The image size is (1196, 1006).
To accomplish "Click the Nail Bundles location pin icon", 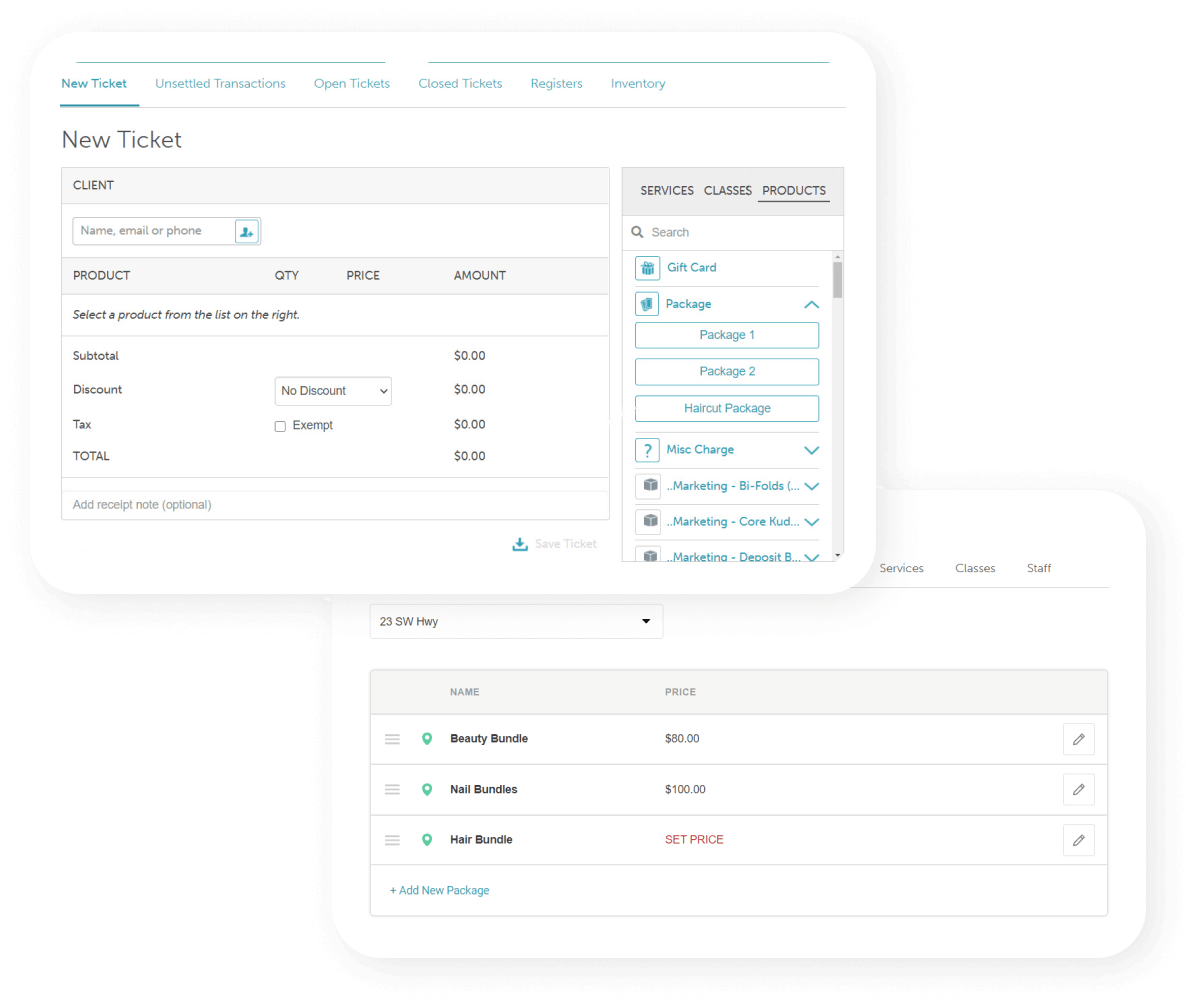I will tap(427, 789).
